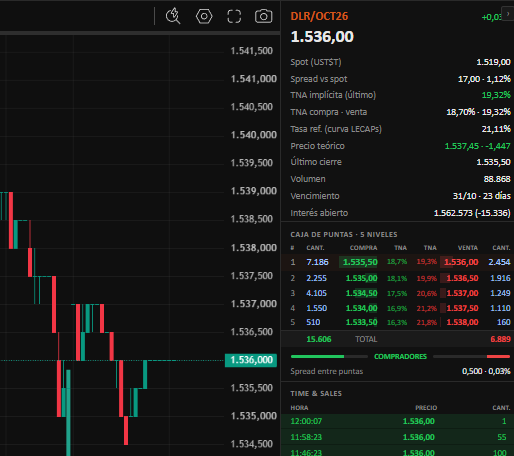Click Tasa ref. value 21,11%
This screenshot has width=514, height=456.
496,129
